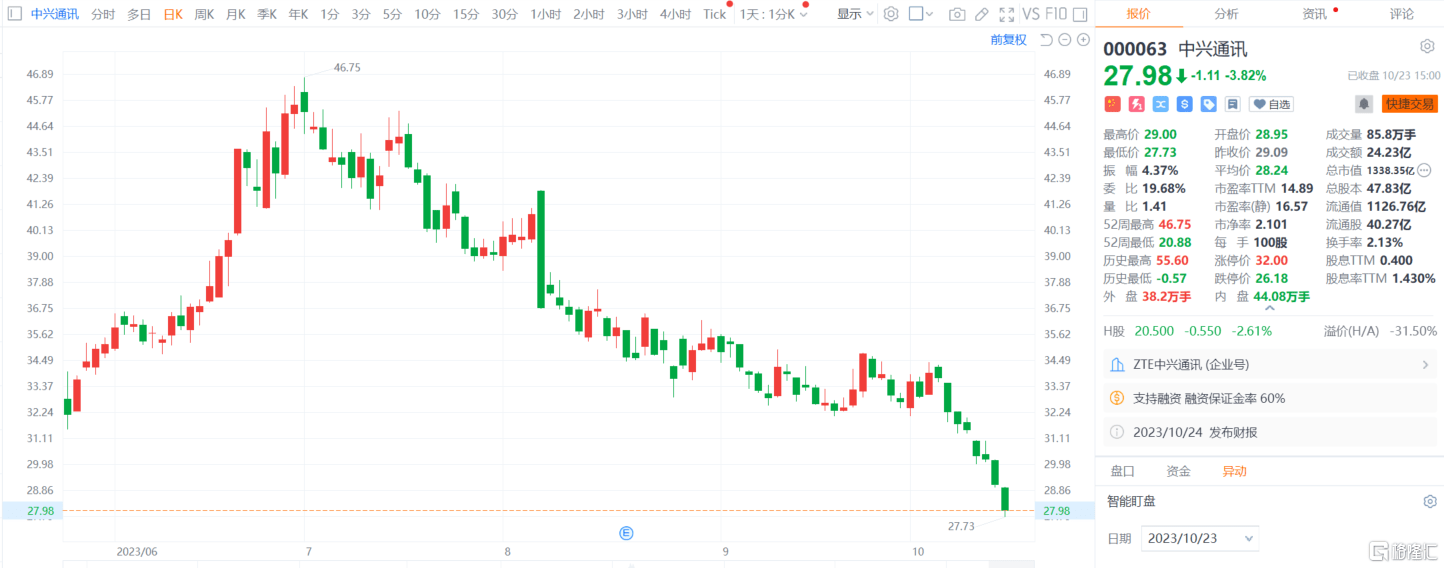Select Tick chart period

pos(714,15)
